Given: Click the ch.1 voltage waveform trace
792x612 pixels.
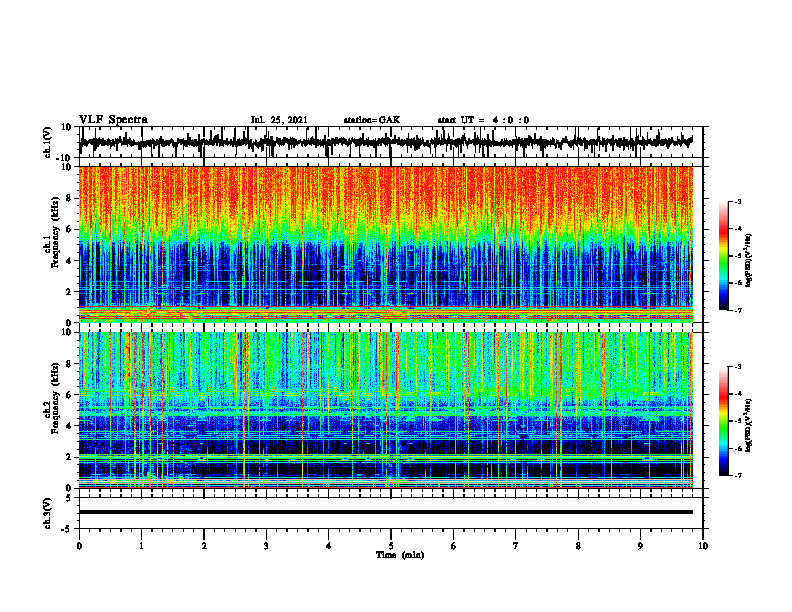Looking at the screenshot, I should coord(385,142).
